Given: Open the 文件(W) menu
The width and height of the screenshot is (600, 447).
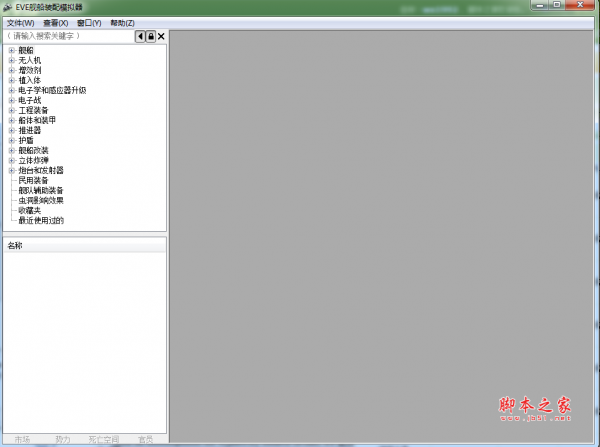Looking at the screenshot, I should 20,23.
